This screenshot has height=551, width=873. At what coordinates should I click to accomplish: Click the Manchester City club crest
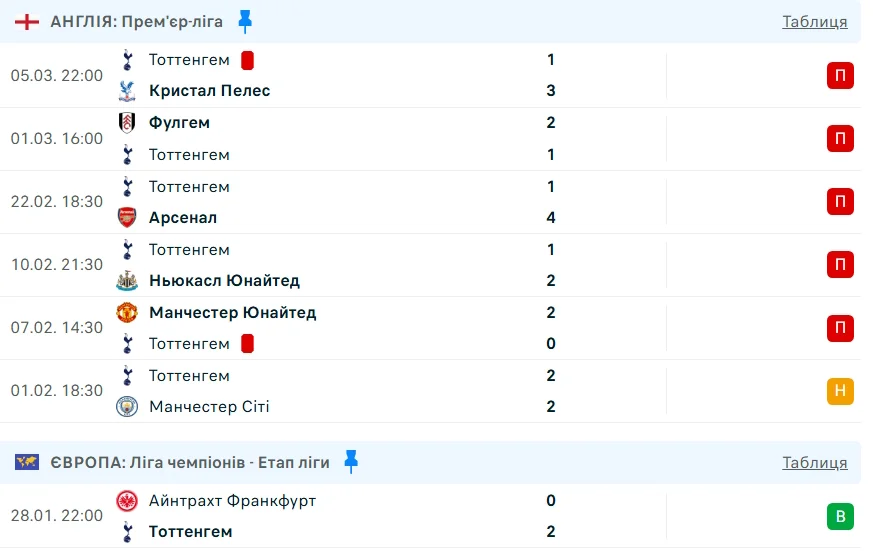[x=127, y=406]
